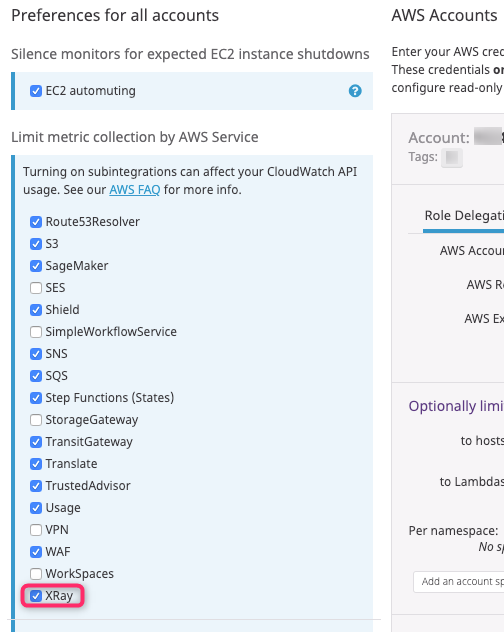Uncheck the Usage checkbox
Viewport: 504px width, 632px height.
pos(36,508)
